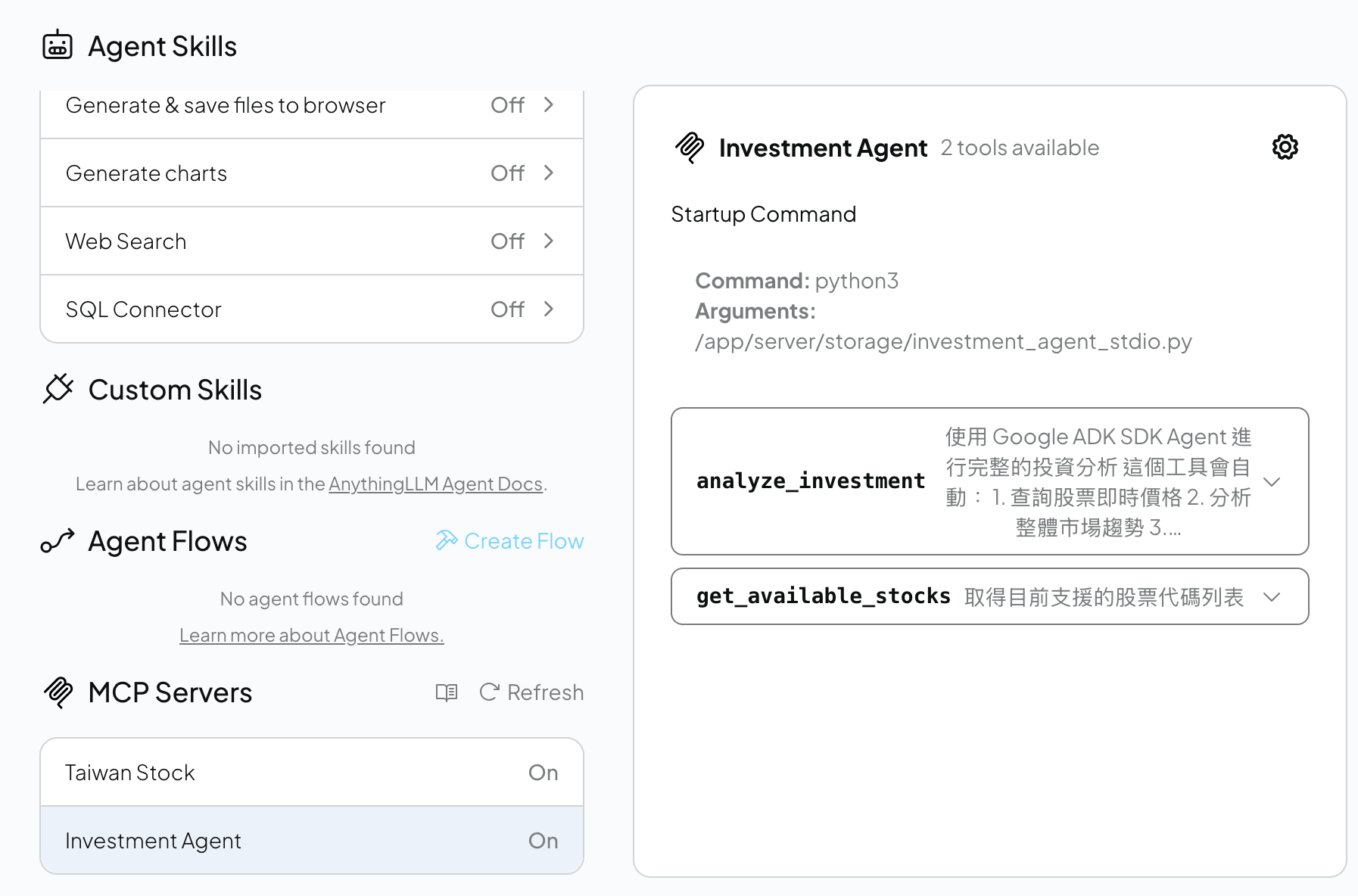Disable the Investment Agent MCP server
Image resolution: width=1358 pixels, height=896 pixels.
pos(542,840)
